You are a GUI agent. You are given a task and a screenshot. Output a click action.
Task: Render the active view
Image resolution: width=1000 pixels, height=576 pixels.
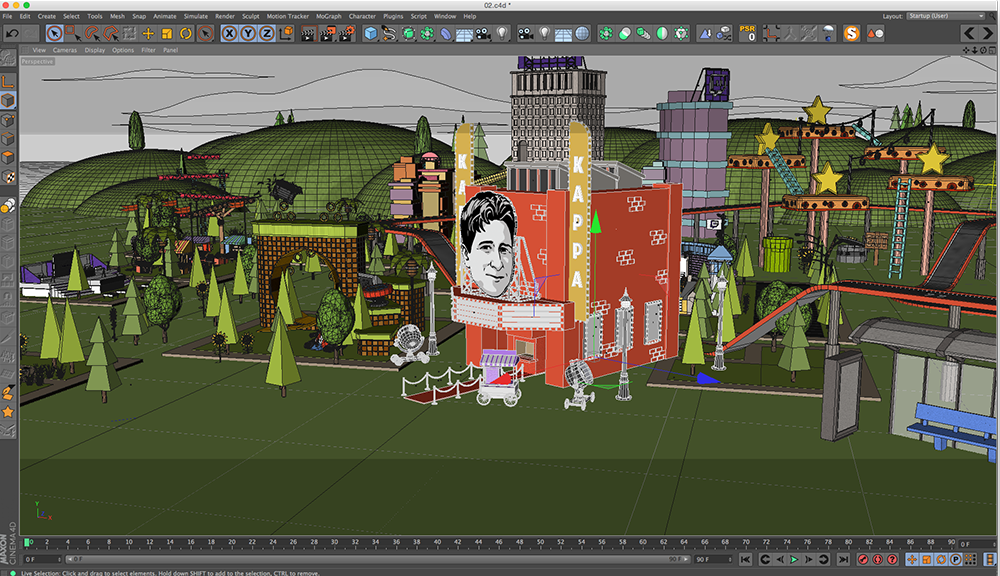click(309, 33)
